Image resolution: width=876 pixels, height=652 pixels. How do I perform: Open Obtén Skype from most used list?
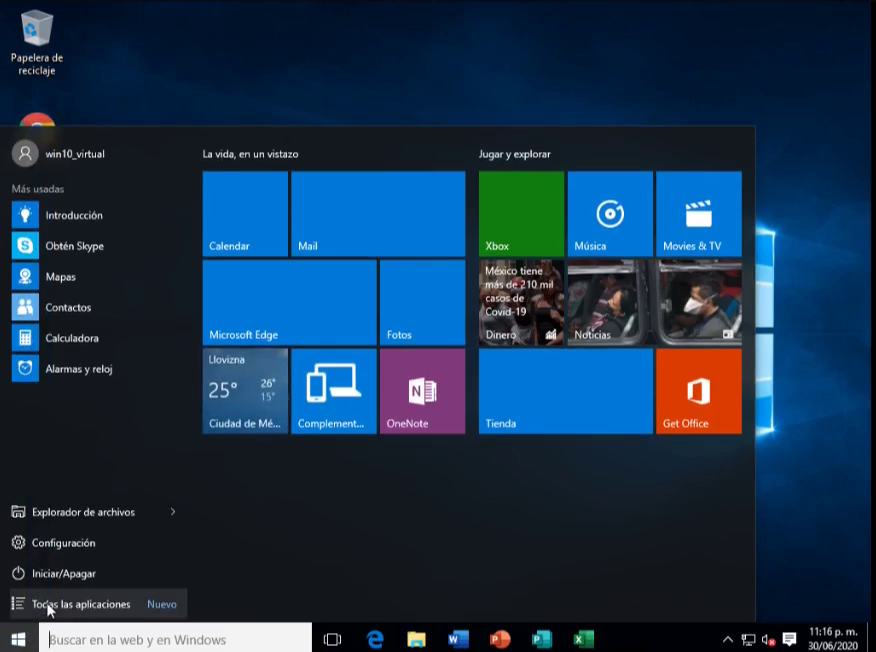74,246
